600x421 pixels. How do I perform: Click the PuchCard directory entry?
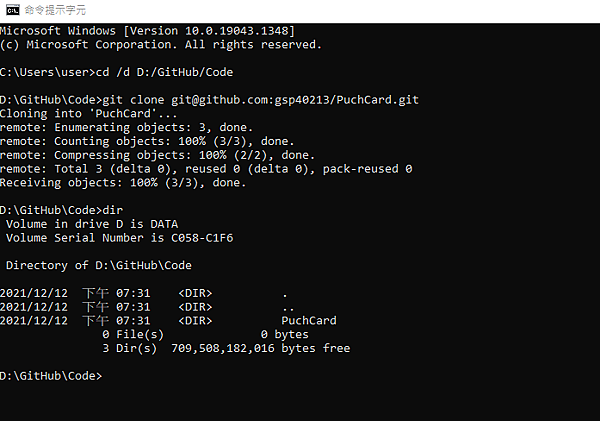click(309, 320)
